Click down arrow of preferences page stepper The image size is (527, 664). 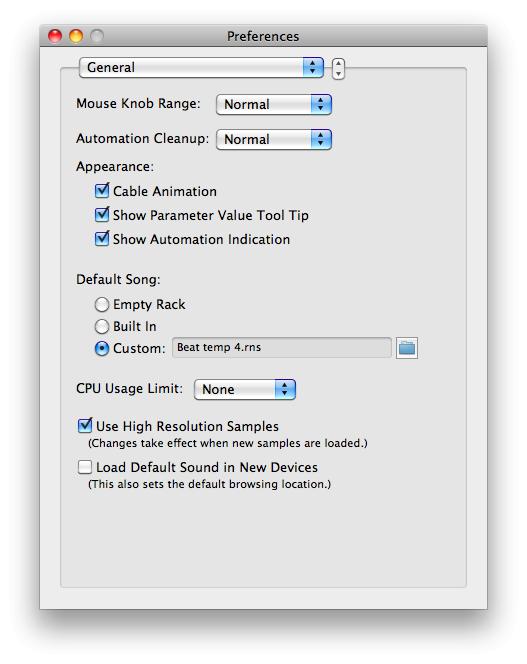click(338, 74)
